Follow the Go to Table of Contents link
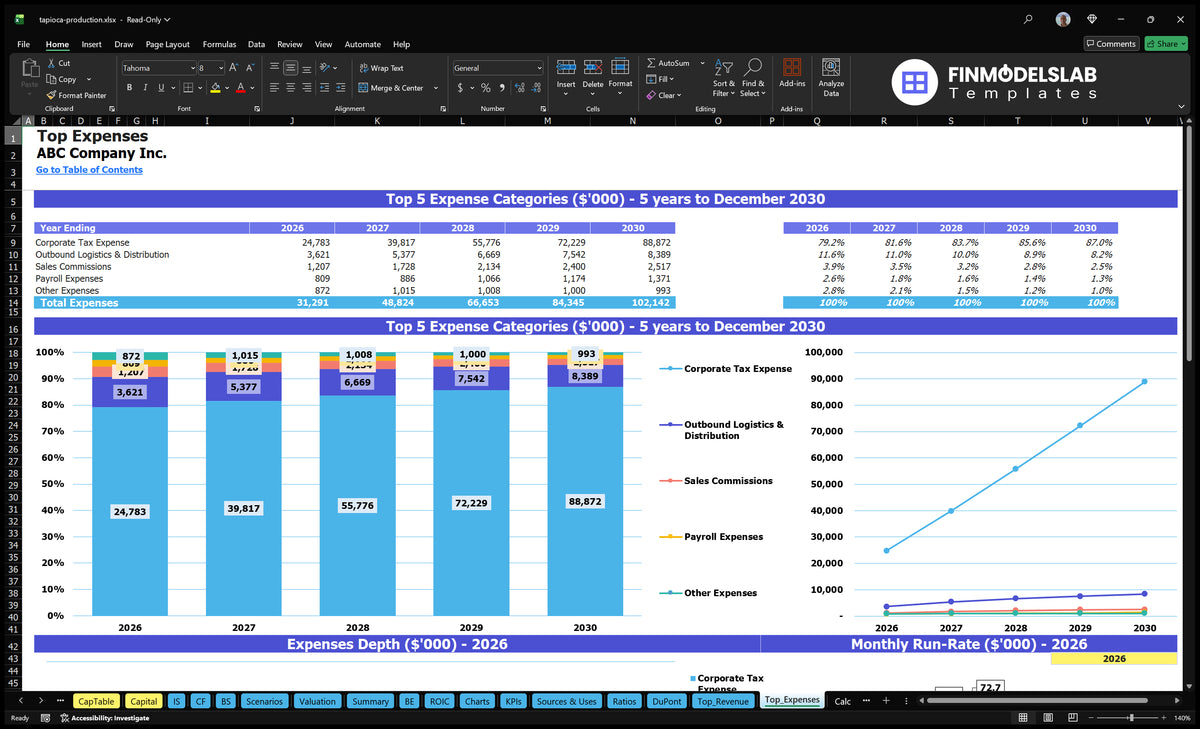Screen dimensions: 1200x729 [x=89, y=170]
